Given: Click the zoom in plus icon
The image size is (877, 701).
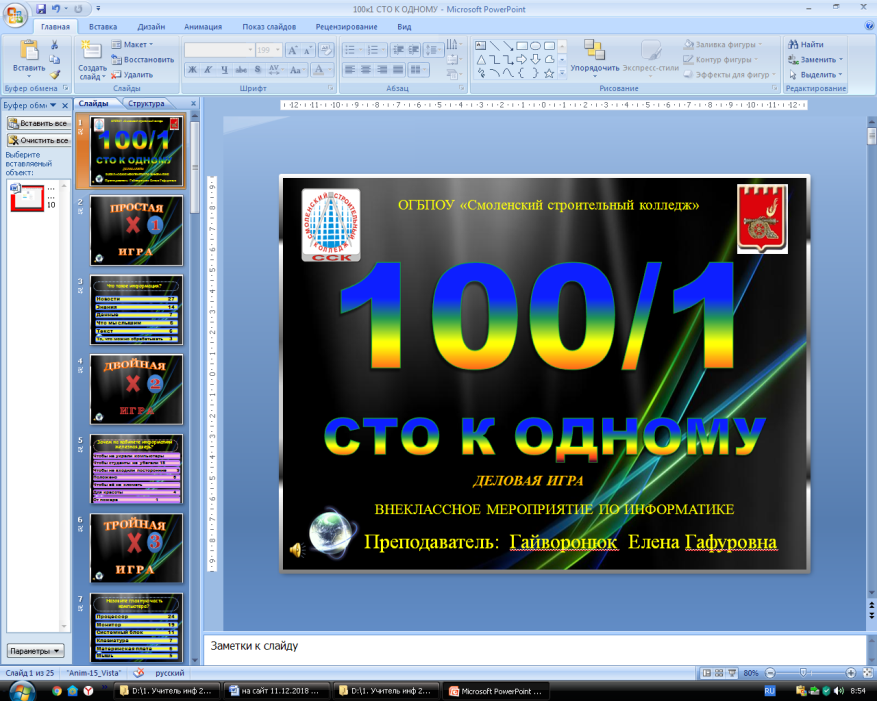Looking at the screenshot, I should point(850,674).
